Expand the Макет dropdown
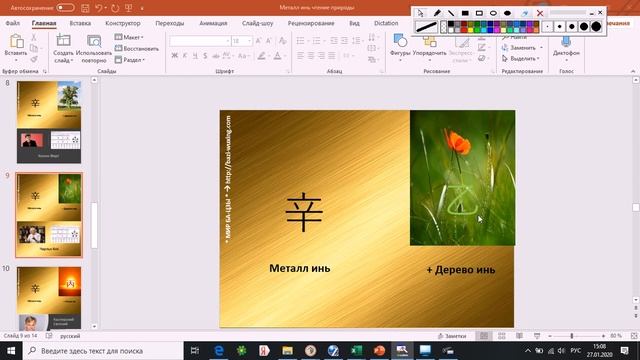The width and height of the screenshot is (640, 360). point(129,37)
